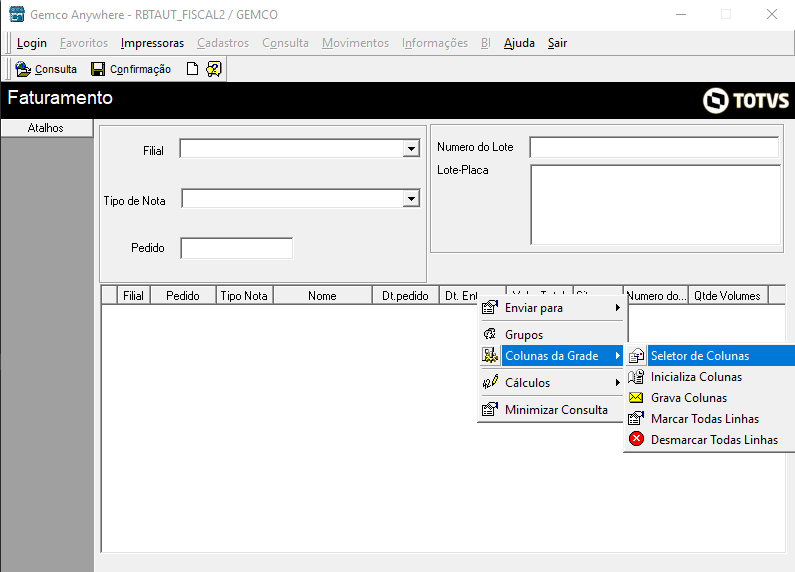795x572 pixels.
Task: Minimize the Gemco Anywhere window
Action: point(681,14)
